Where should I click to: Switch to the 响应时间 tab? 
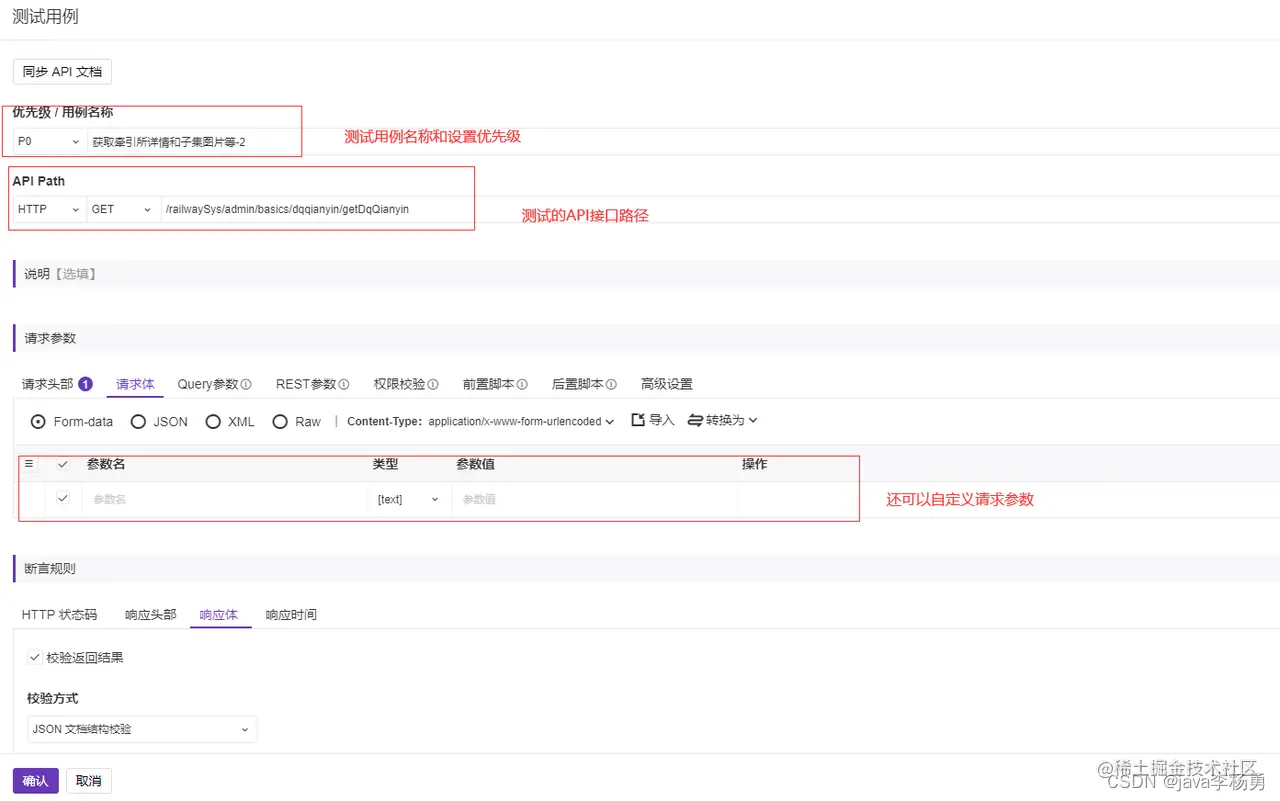290,614
